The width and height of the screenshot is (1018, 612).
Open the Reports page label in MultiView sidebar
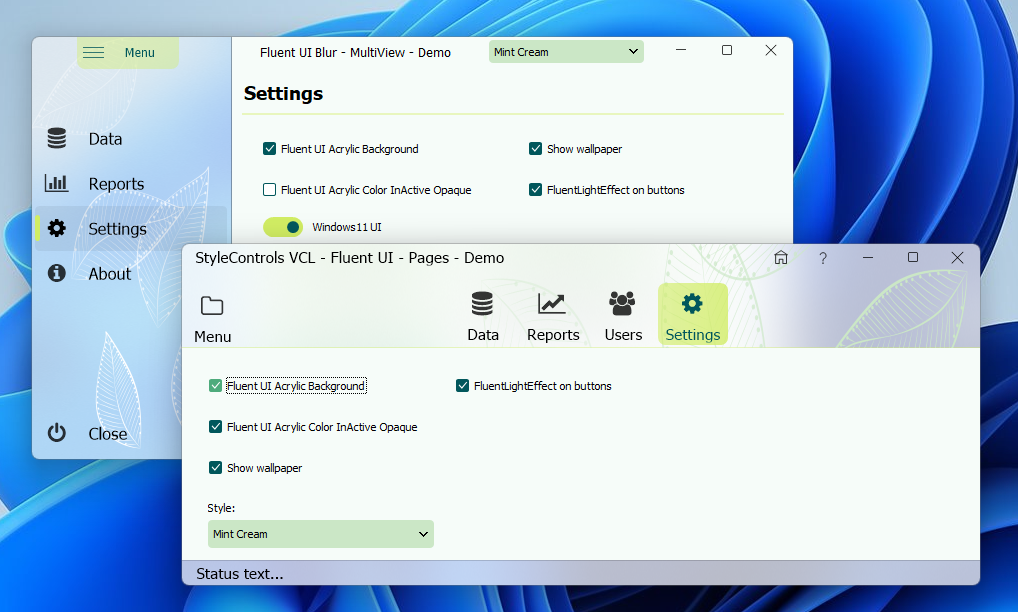[x=116, y=184]
